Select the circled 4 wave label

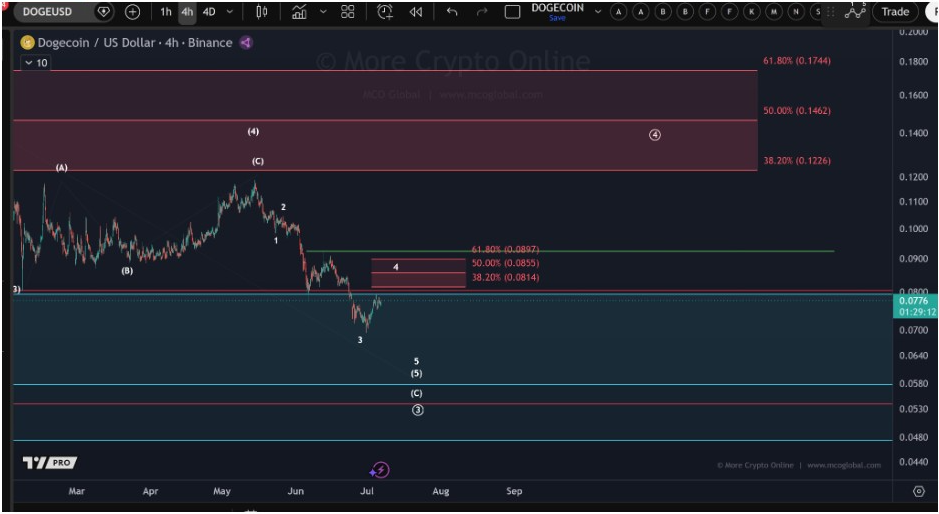[655, 135]
